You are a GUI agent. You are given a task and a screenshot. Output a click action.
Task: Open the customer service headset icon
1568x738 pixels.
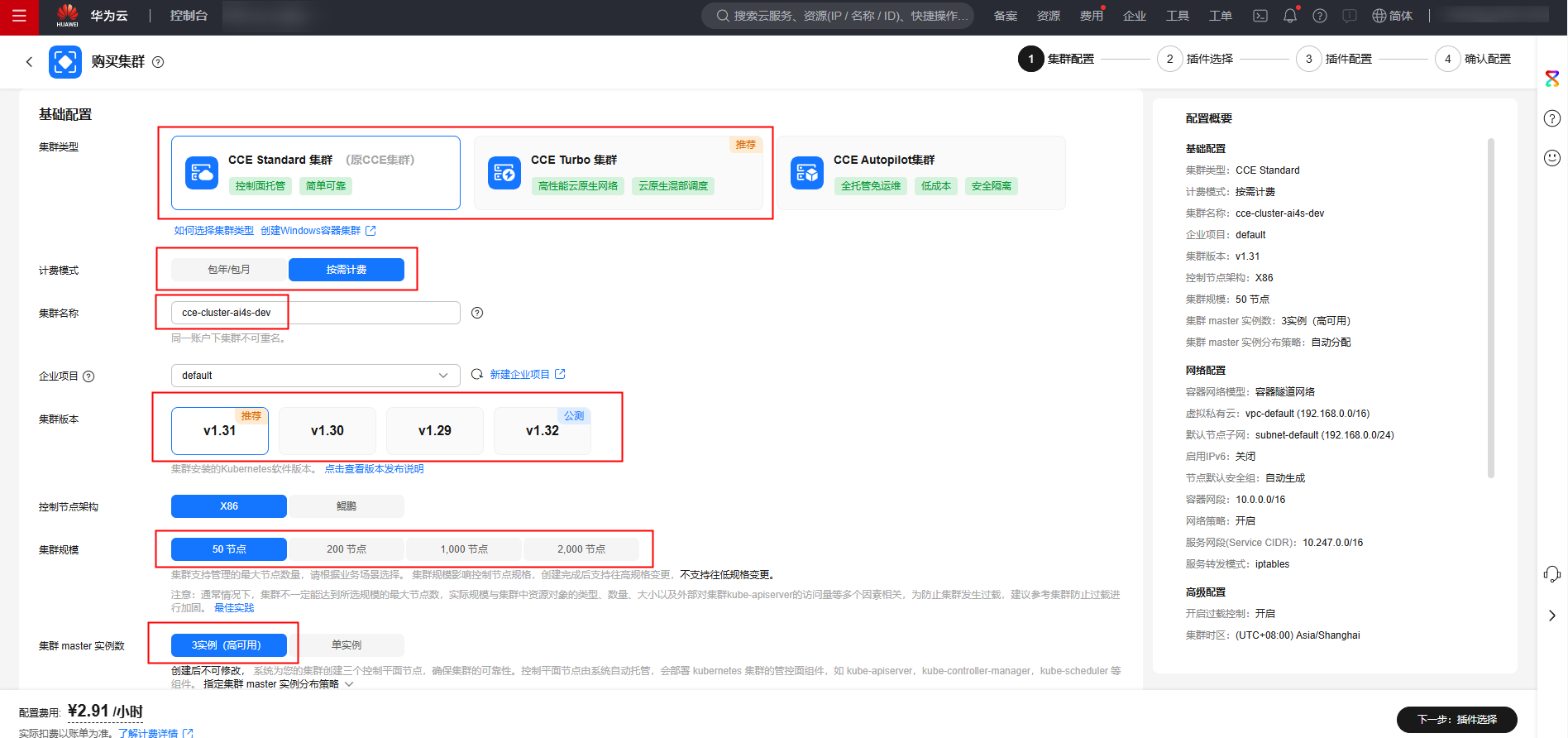point(1552,574)
